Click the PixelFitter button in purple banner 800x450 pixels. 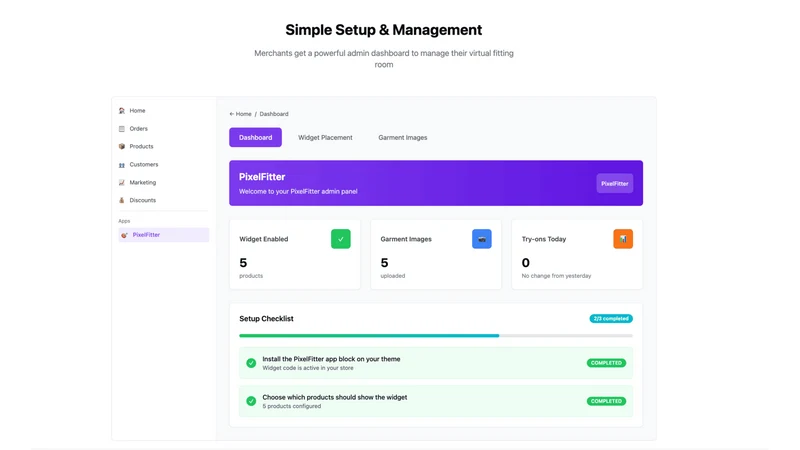click(614, 184)
